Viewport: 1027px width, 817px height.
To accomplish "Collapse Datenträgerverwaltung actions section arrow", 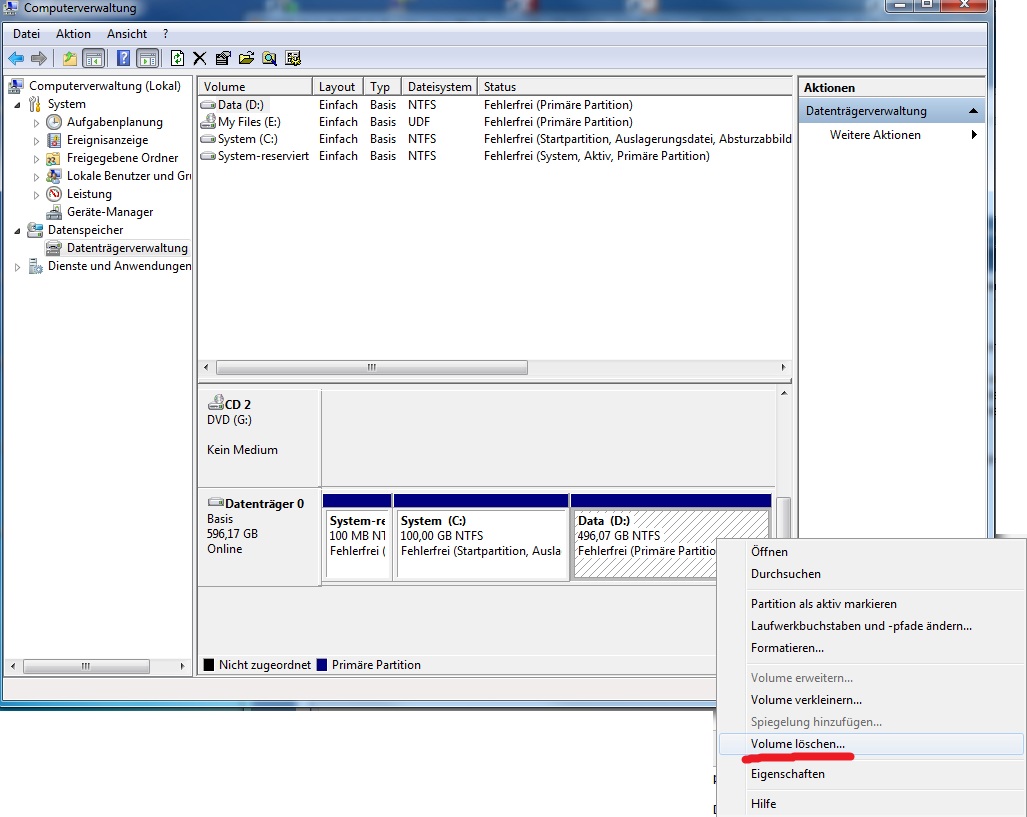I will [x=973, y=111].
